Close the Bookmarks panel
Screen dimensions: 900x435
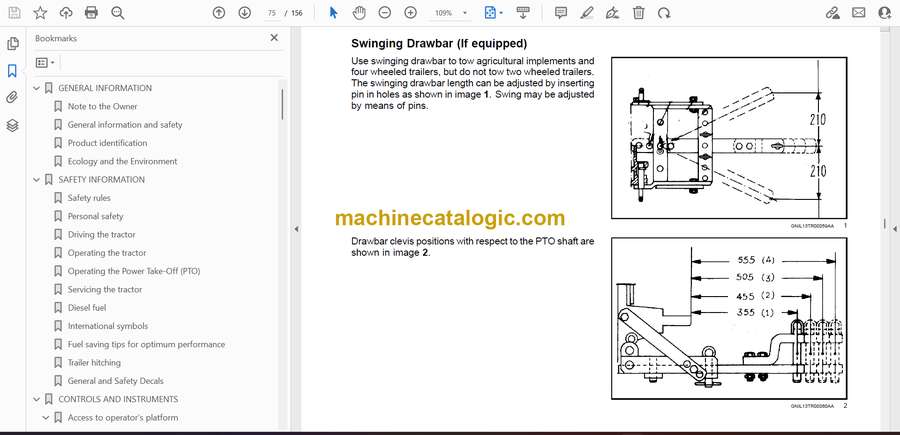(x=274, y=38)
